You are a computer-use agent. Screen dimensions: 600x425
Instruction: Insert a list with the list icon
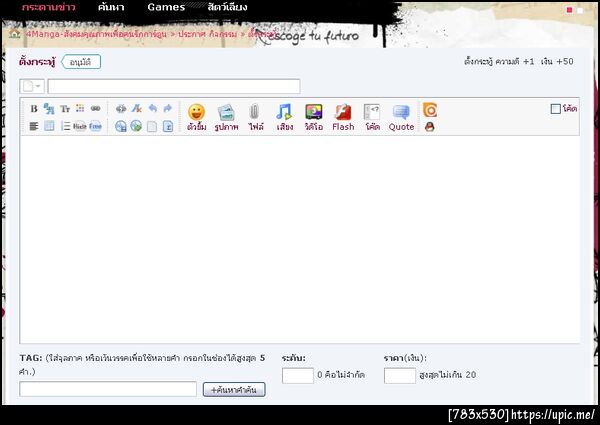(65, 126)
